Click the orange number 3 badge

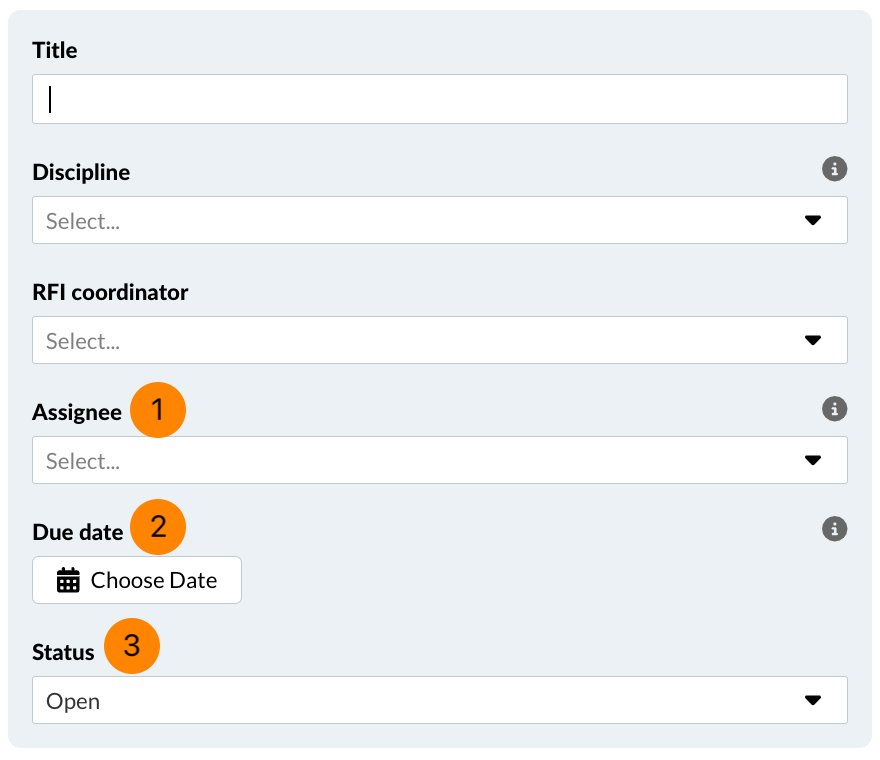click(132, 647)
